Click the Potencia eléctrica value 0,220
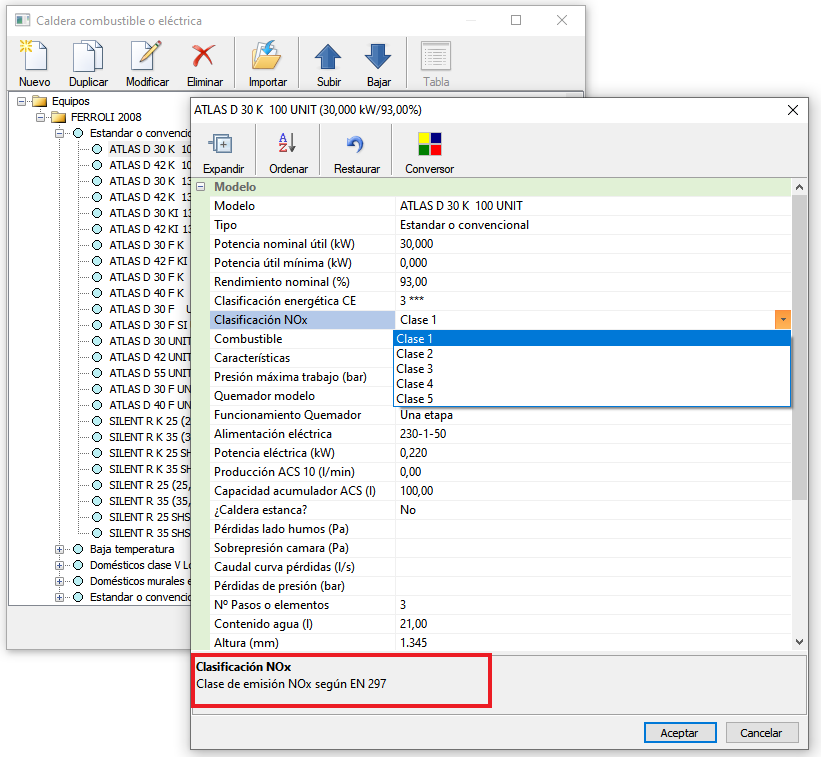Screen dimensions: 821x757 coord(414,453)
